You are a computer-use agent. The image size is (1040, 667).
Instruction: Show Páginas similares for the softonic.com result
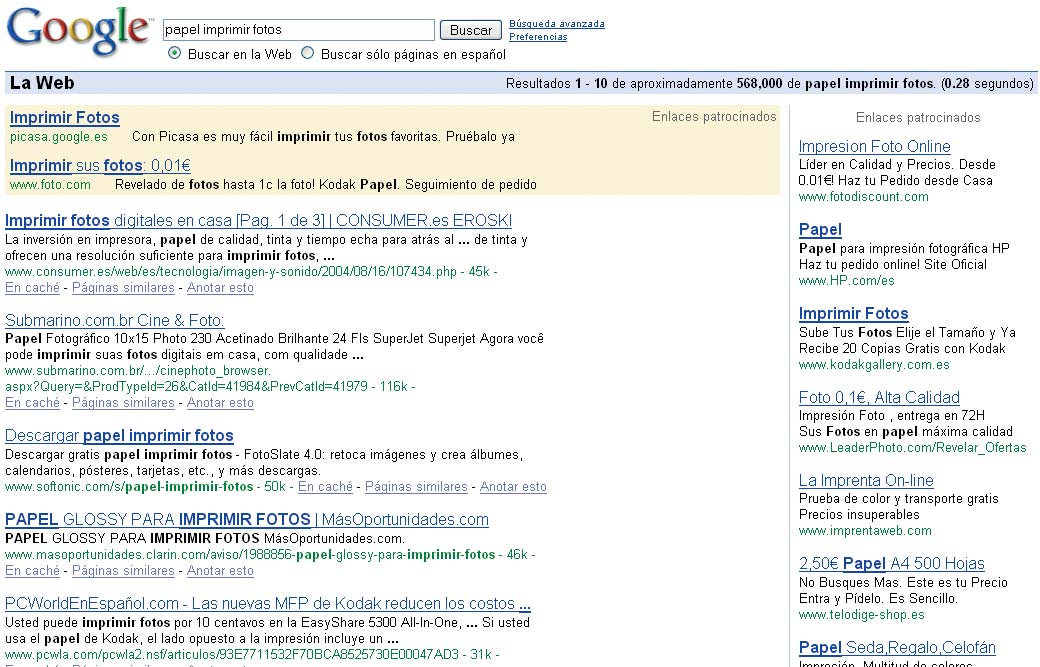click(x=416, y=487)
